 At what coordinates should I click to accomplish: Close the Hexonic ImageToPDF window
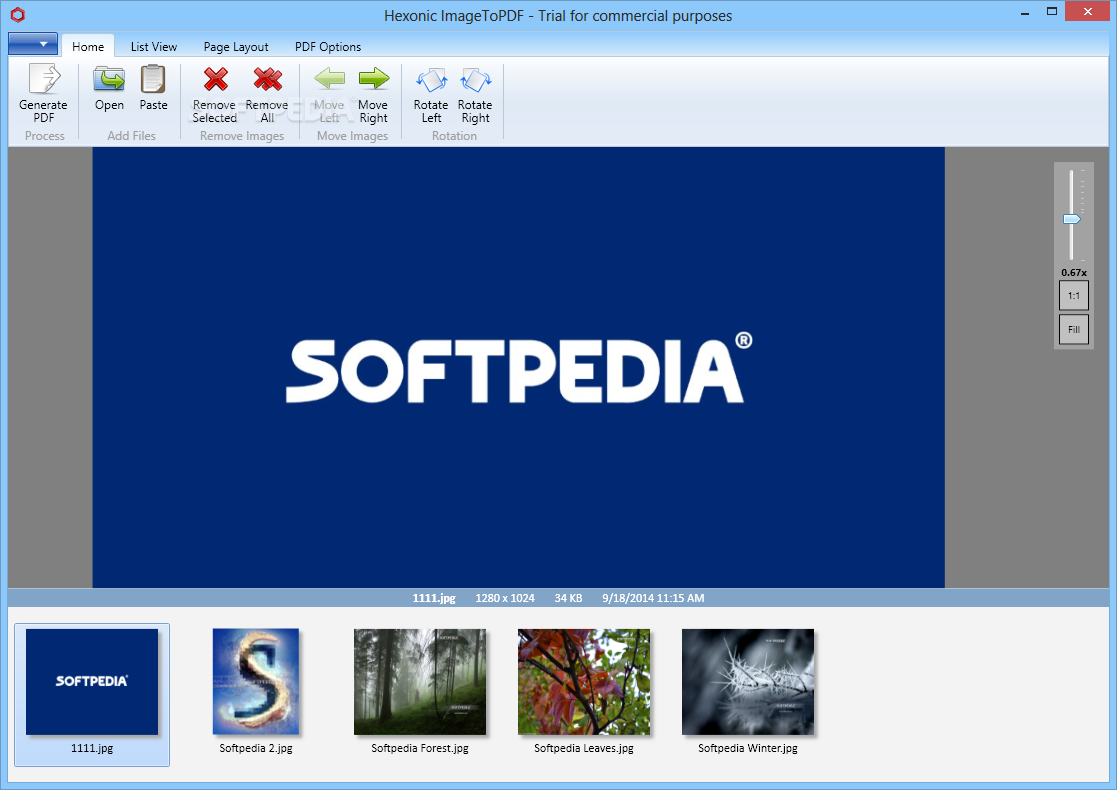(x=1088, y=11)
